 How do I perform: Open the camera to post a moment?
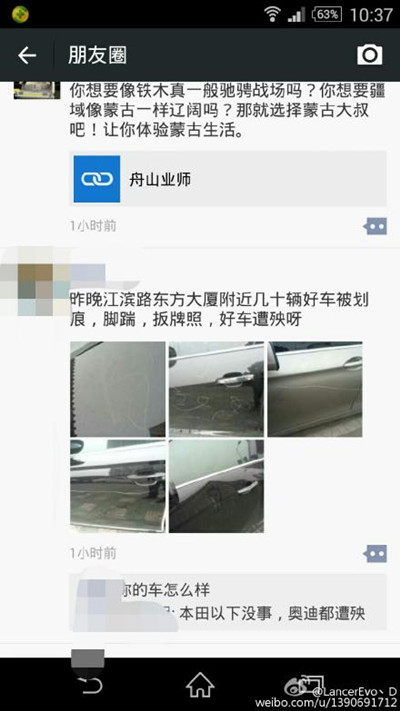[370, 55]
